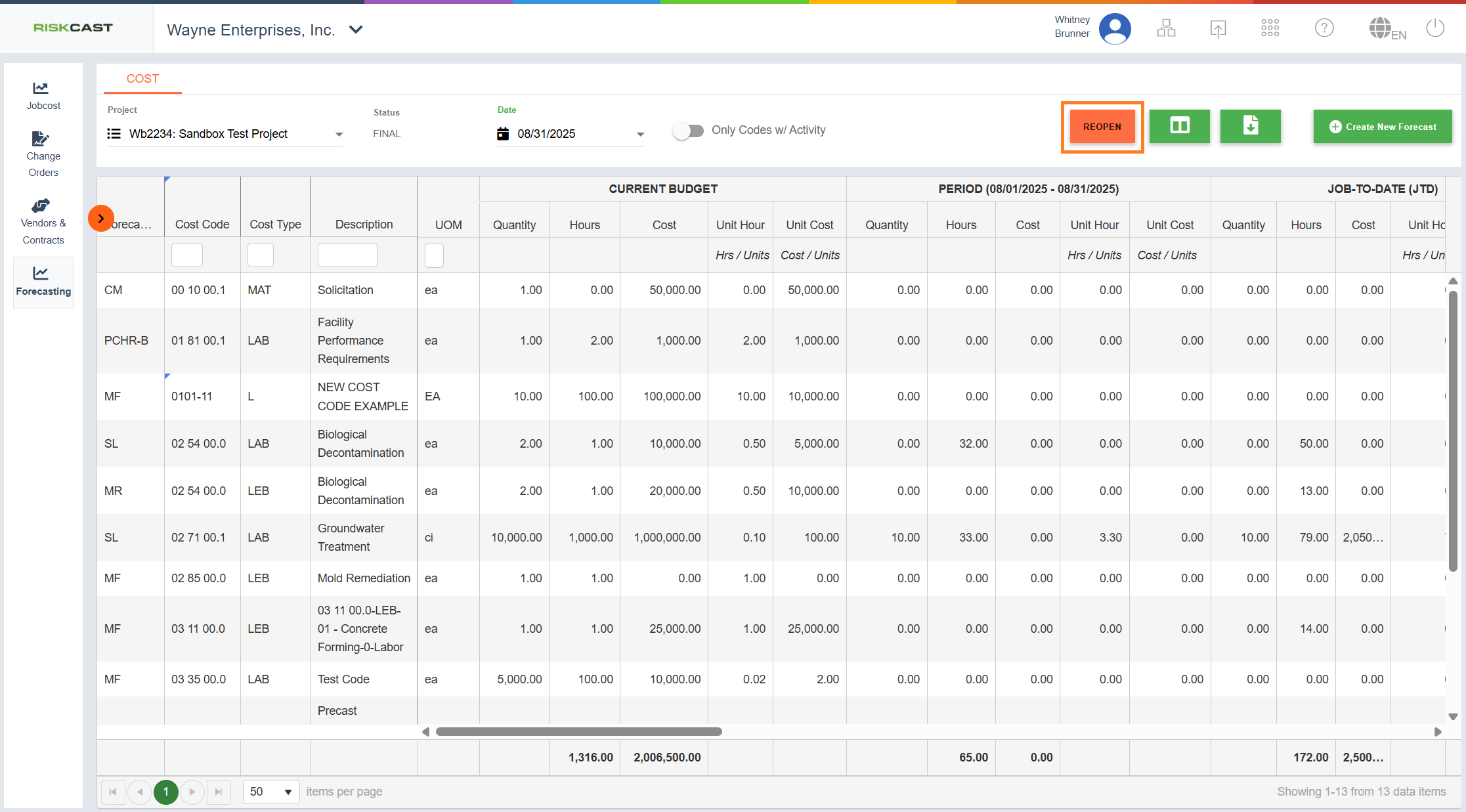
Task: Open the organization hierarchy icon in header
Action: click(1166, 28)
